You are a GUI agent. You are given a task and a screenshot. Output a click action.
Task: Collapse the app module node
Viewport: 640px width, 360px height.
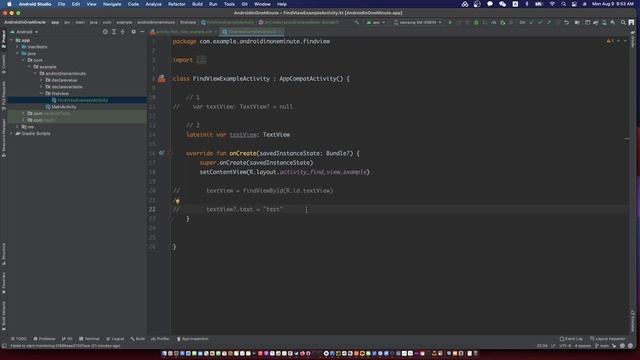click(11, 40)
